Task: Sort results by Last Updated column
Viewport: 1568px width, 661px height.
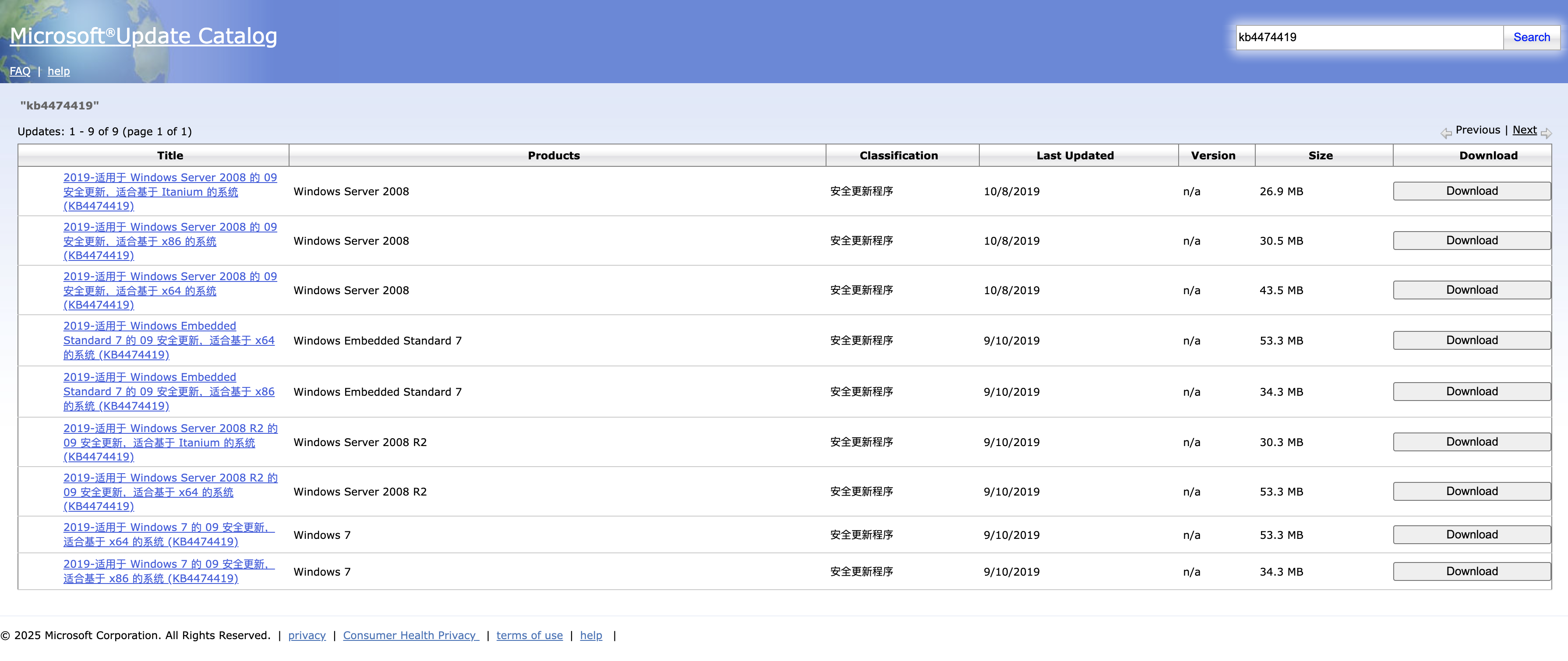Action: [x=1074, y=156]
